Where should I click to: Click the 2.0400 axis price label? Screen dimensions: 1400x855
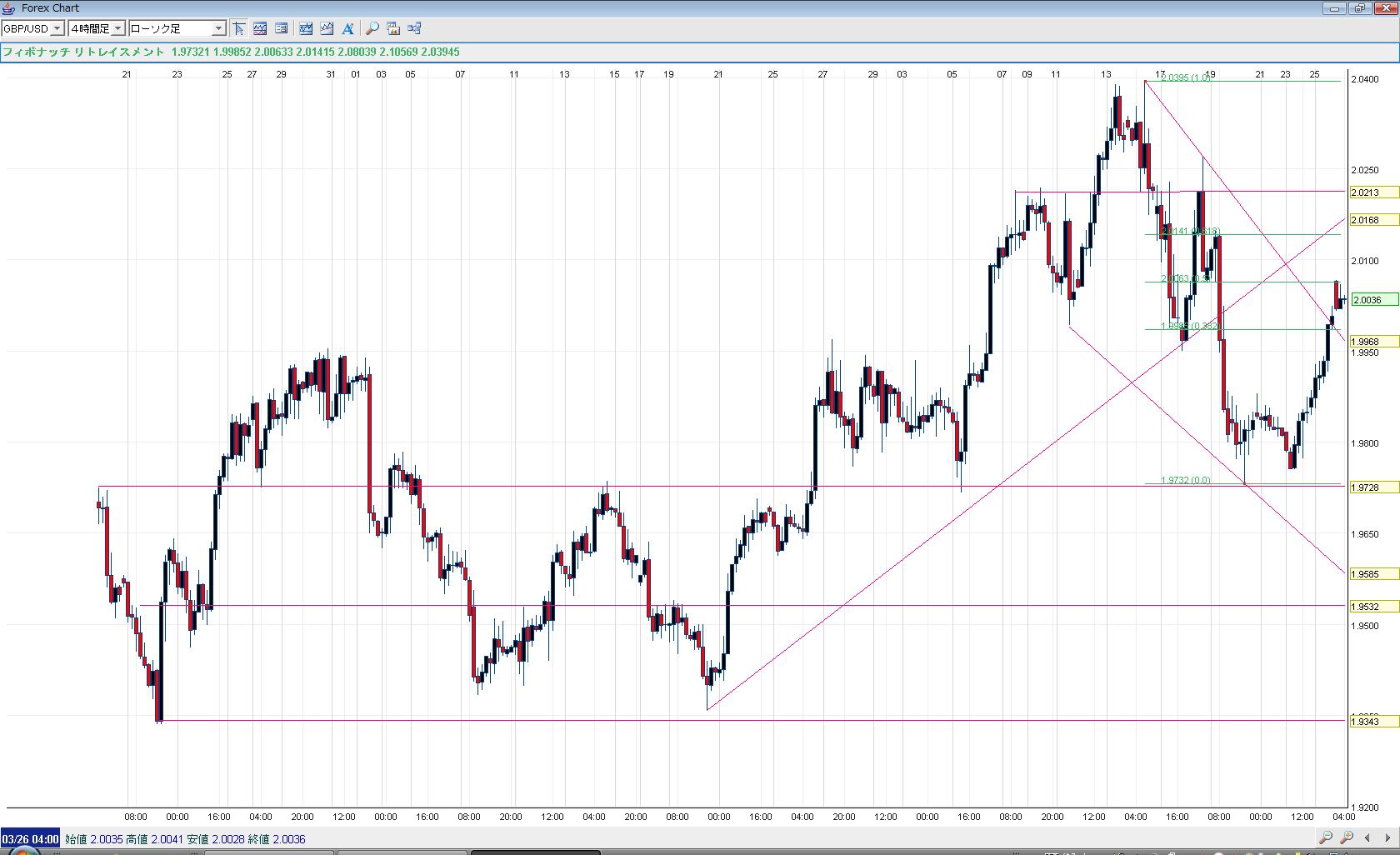click(1365, 79)
